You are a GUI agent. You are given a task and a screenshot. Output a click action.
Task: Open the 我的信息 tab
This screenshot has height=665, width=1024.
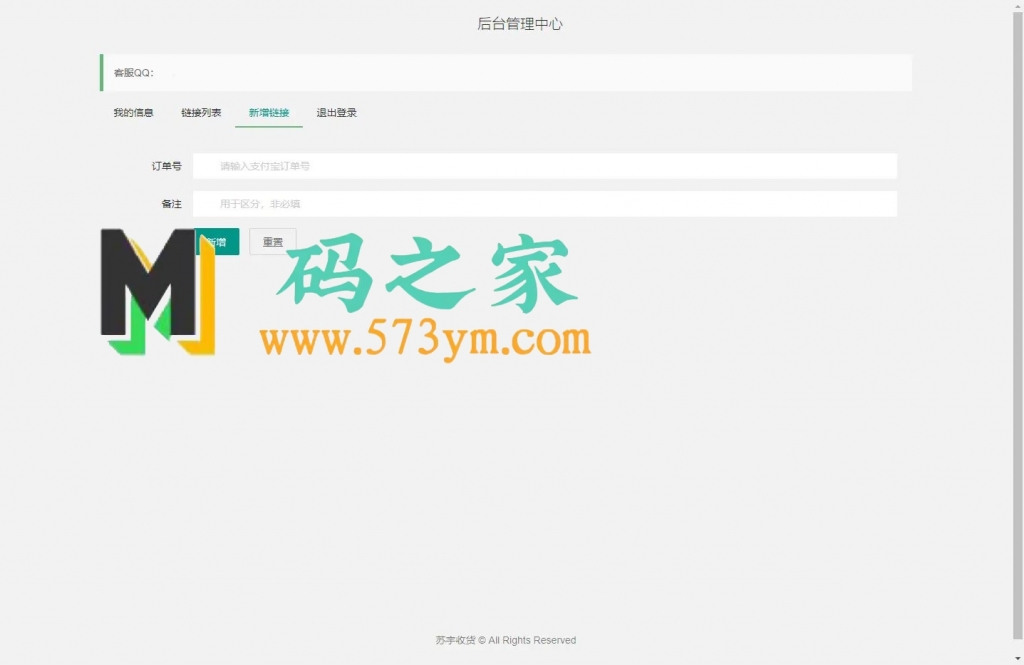pos(133,112)
